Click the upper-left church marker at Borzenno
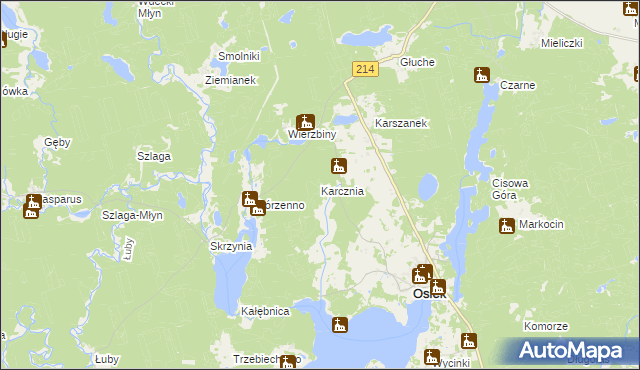640x370 pixels. coord(250,199)
